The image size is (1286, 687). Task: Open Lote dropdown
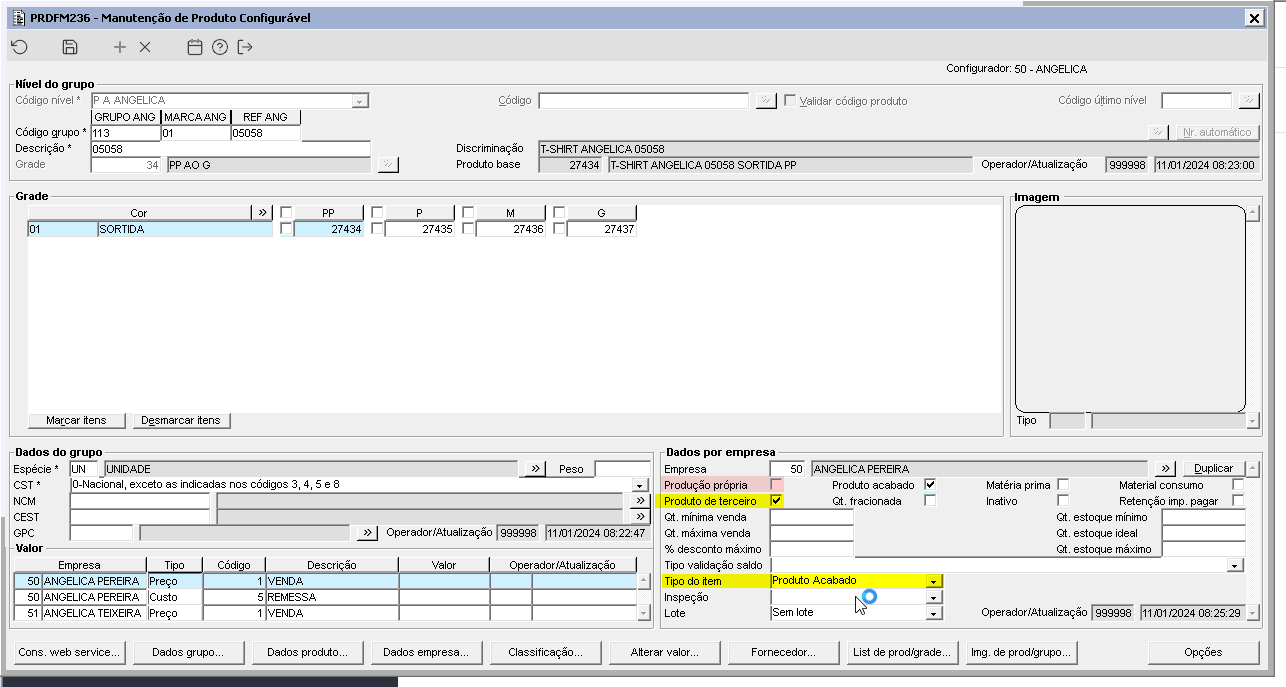[934, 613]
